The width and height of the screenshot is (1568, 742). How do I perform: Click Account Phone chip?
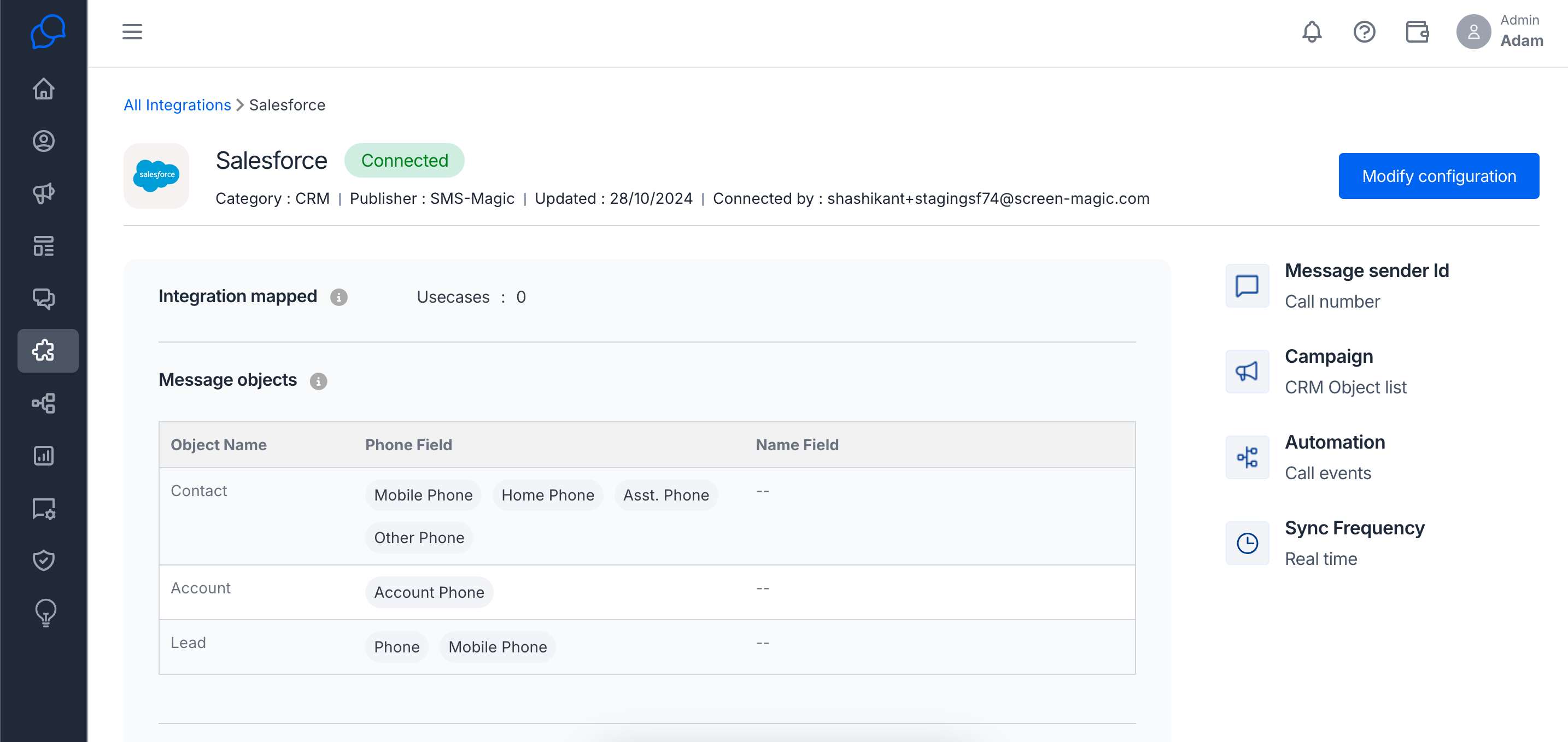[x=429, y=592]
